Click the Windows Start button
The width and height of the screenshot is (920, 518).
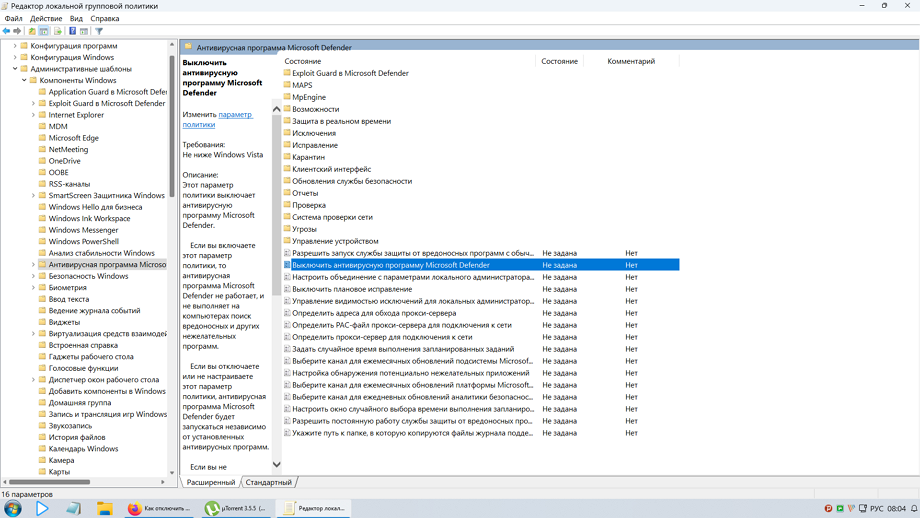click(13, 508)
